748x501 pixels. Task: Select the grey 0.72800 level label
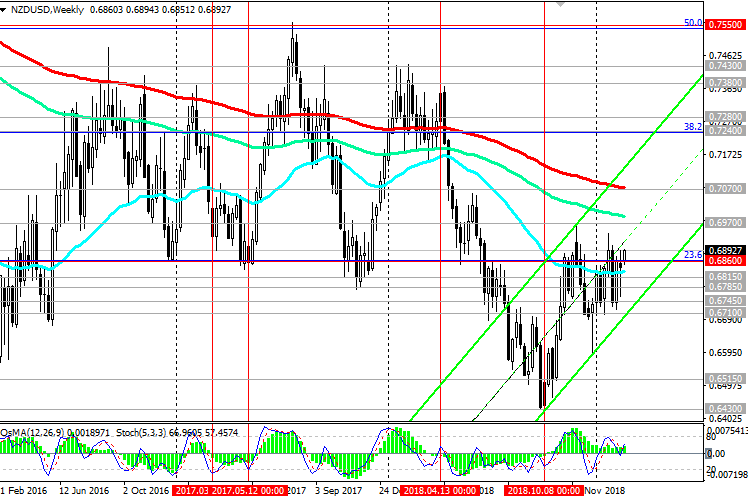(x=725, y=117)
